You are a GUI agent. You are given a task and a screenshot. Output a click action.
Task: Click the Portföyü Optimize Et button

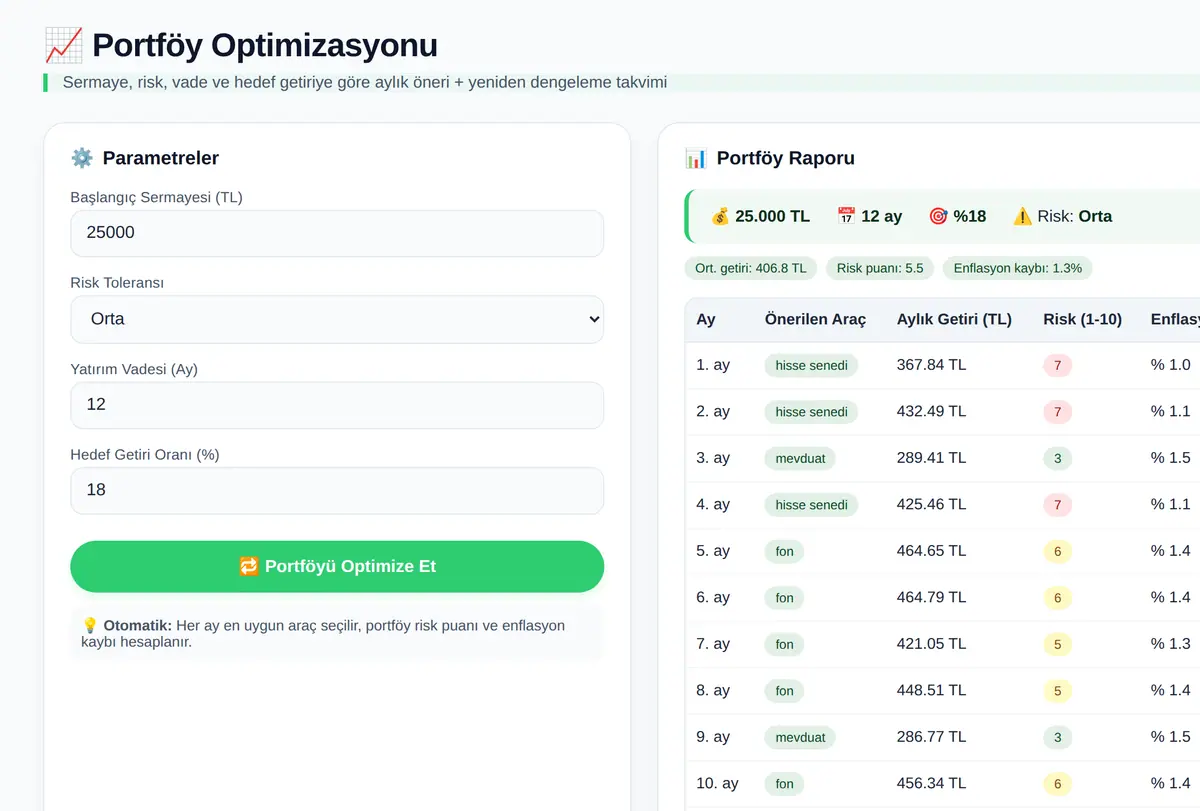click(337, 567)
